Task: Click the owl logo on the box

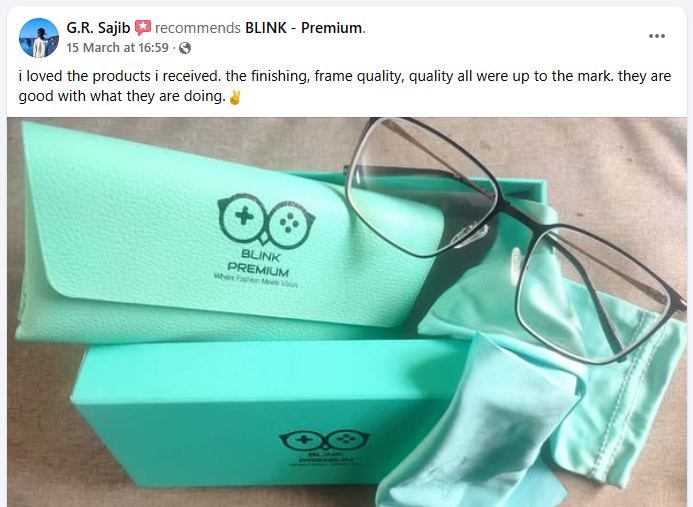Action: (x=324, y=440)
